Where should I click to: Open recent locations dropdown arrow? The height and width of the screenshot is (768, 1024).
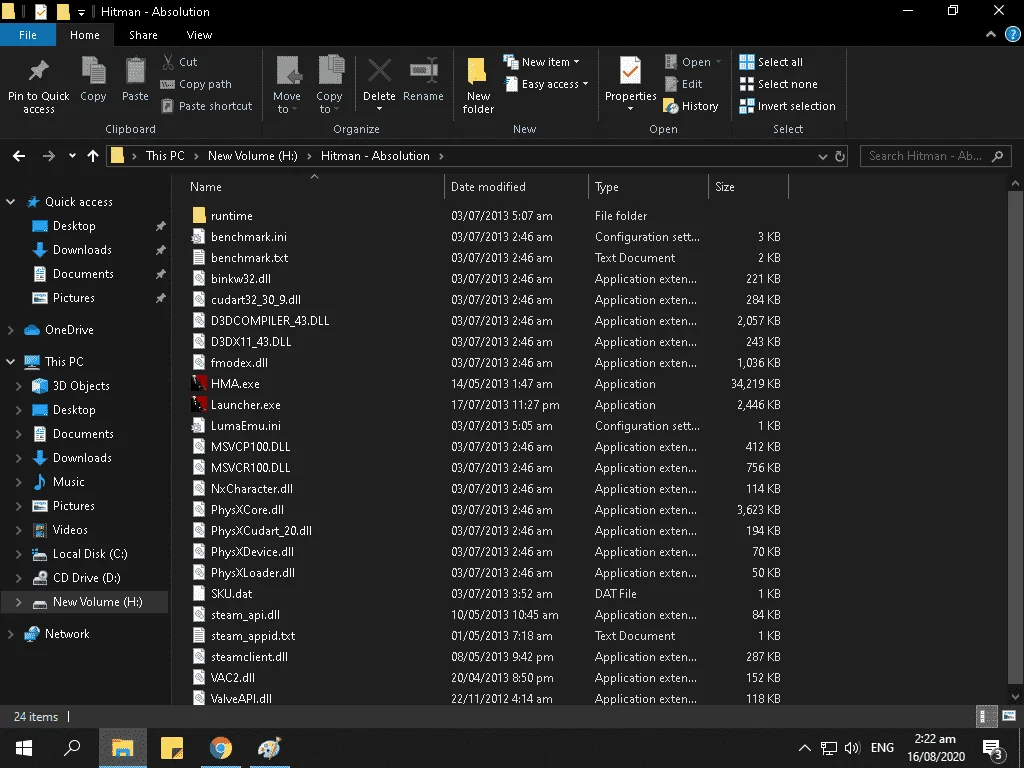click(x=72, y=156)
